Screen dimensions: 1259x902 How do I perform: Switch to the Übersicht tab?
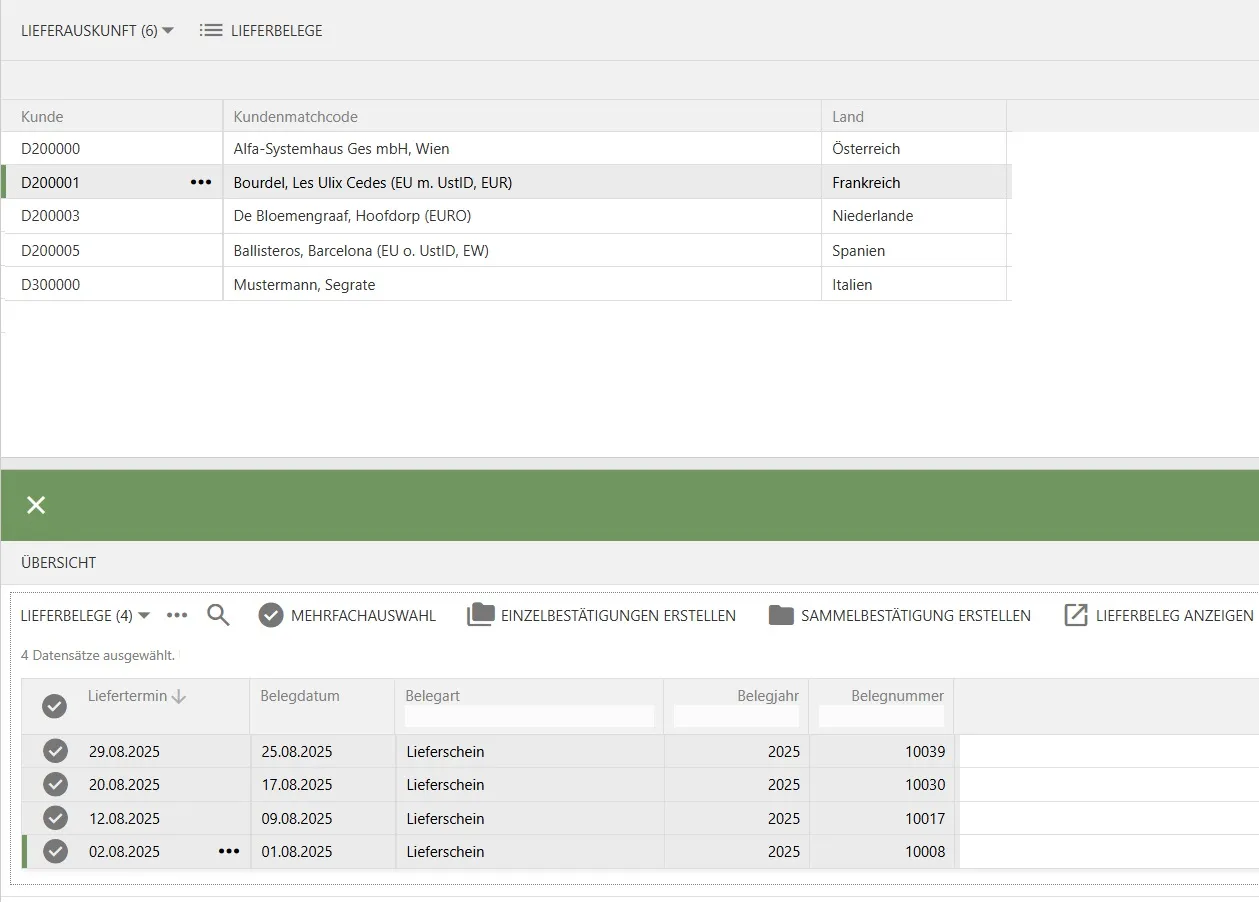(58, 562)
